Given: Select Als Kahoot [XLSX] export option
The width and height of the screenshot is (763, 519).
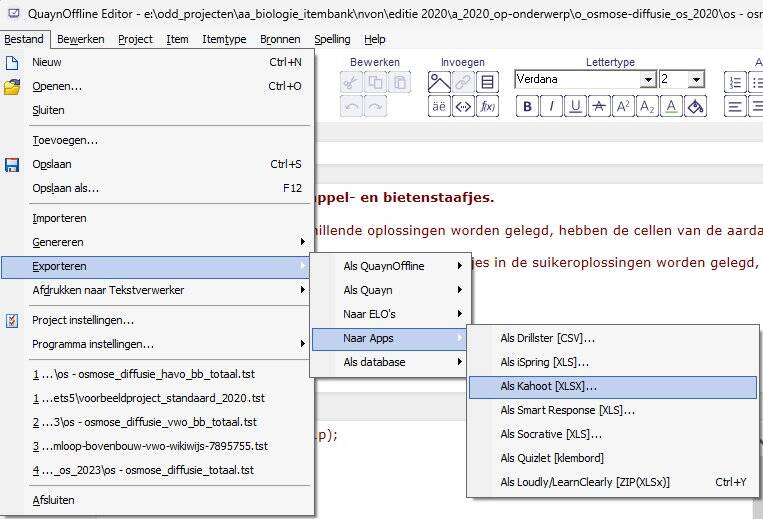Looking at the screenshot, I should pyautogui.click(x=613, y=386).
